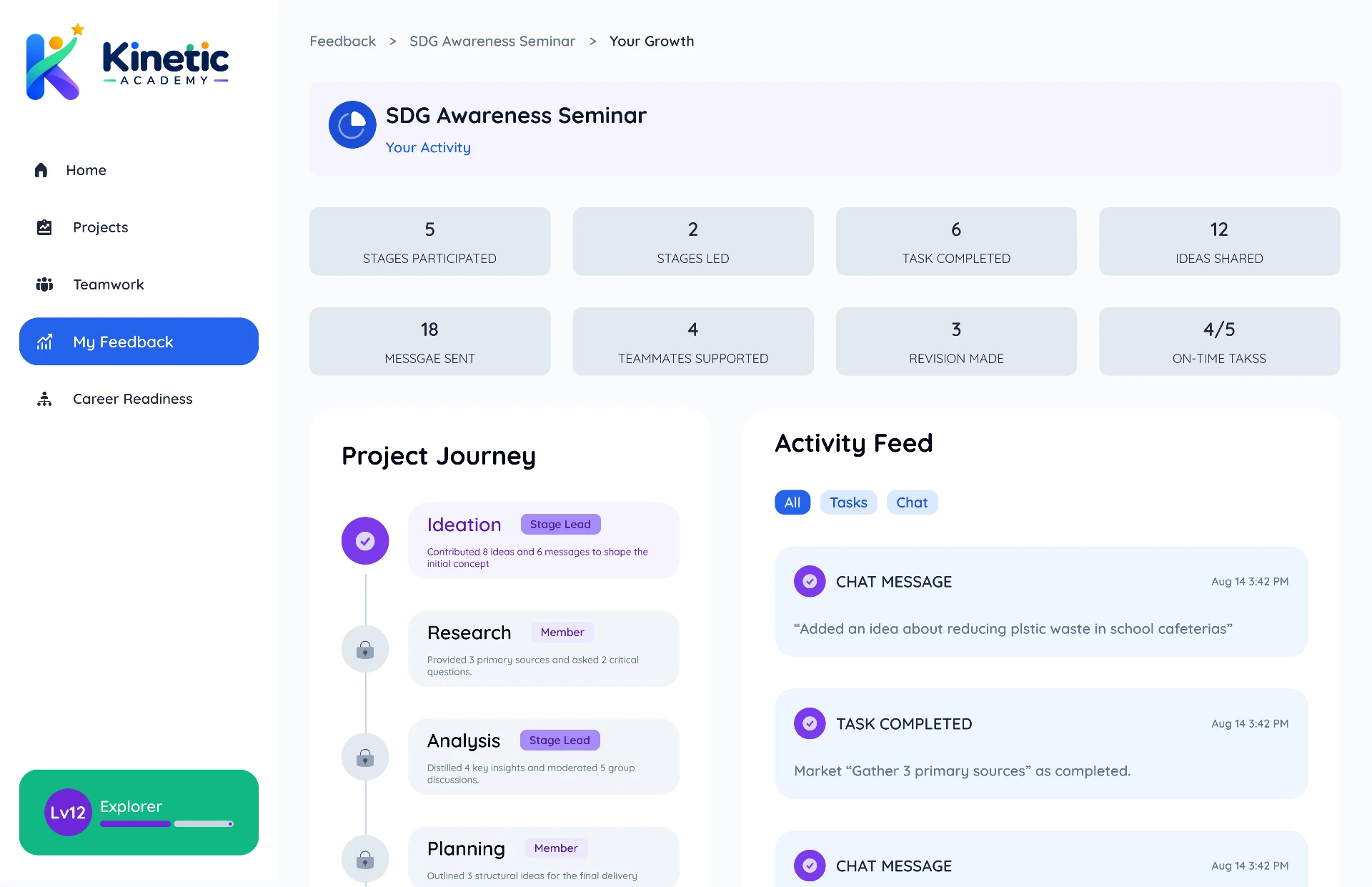Click the Lv12 level badge
Viewport: 1372px width, 887px height.
click(68, 813)
